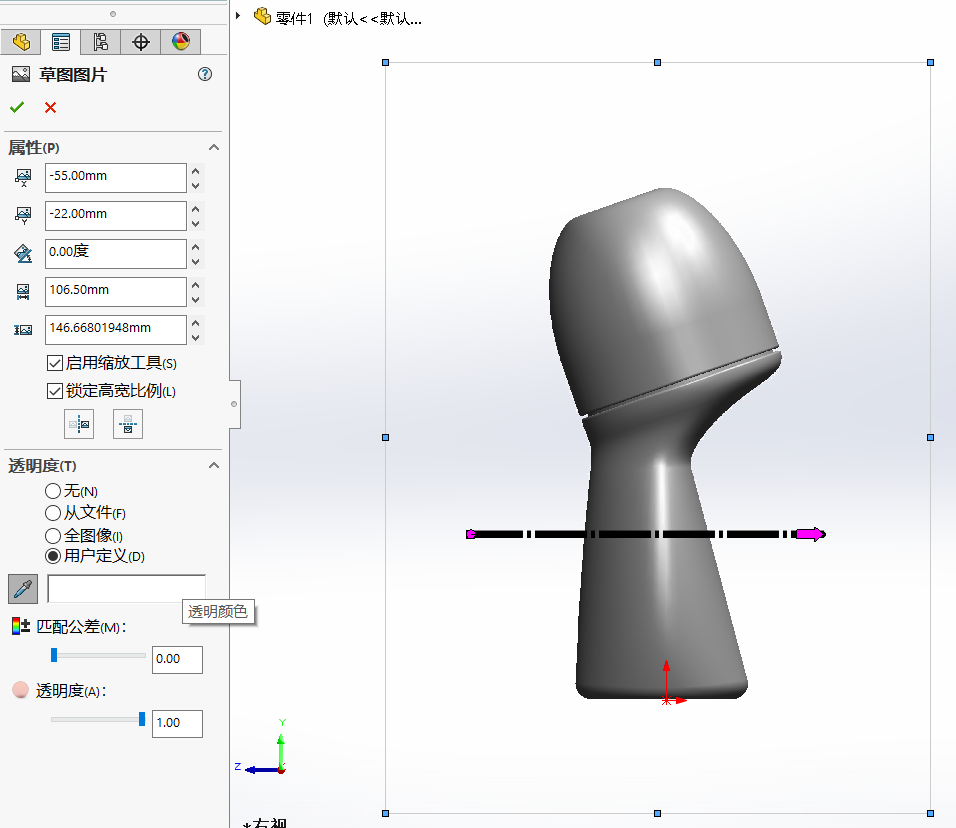Edit the matching tolerance 0.00 field
This screenshot has height=828, width=956.
[177, 660]
